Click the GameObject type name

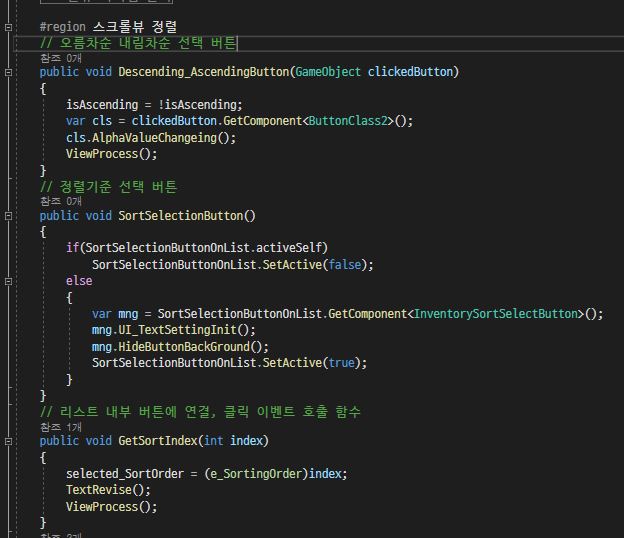[328, 72]
